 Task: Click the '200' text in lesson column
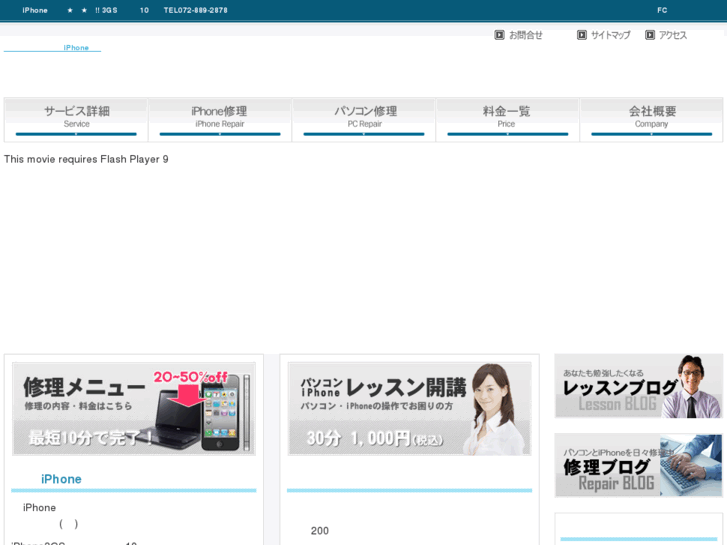point(320,531)
